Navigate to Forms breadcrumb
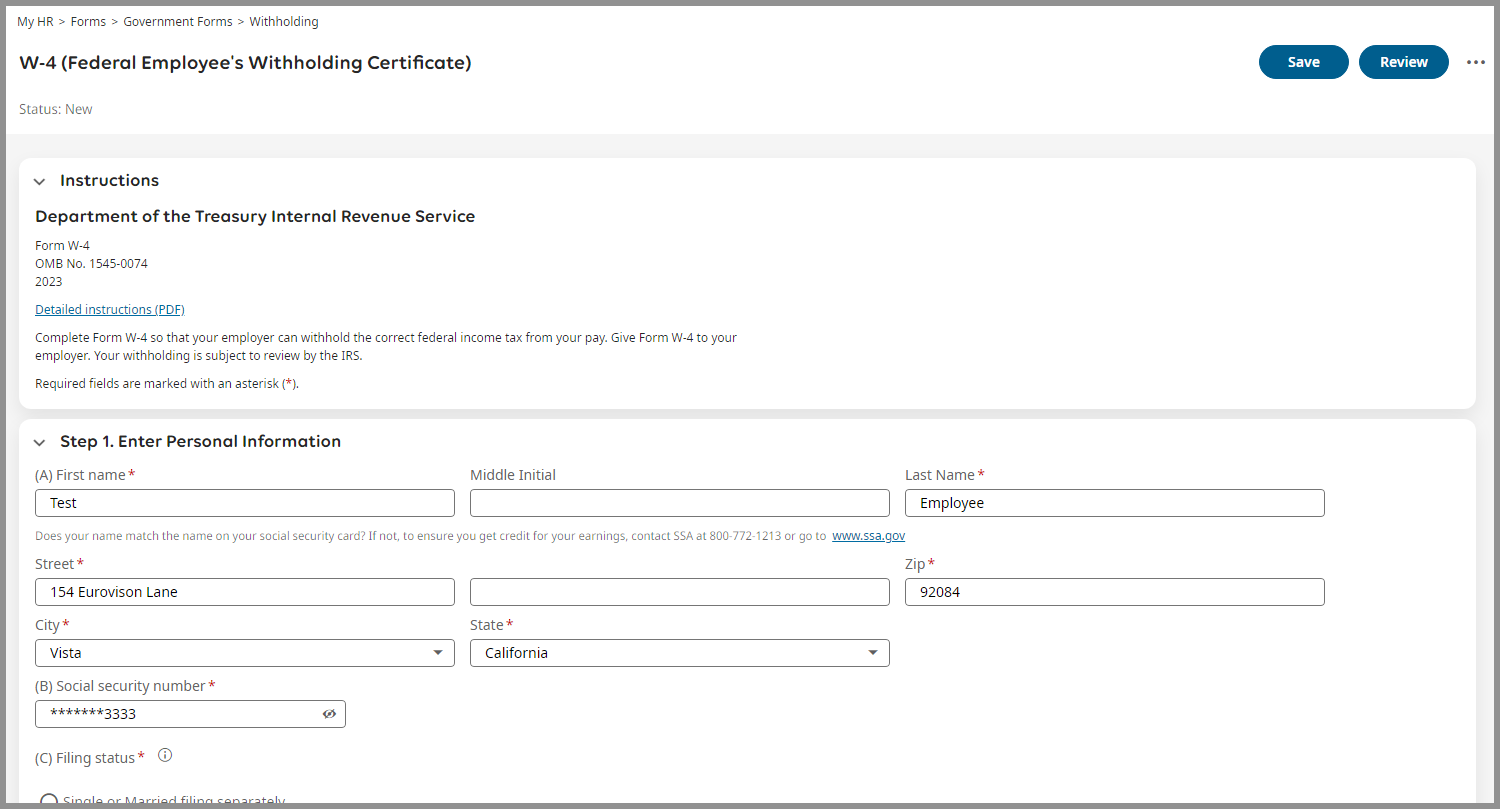This screenshot has height=809, width=1500. (x=88, y=21)
